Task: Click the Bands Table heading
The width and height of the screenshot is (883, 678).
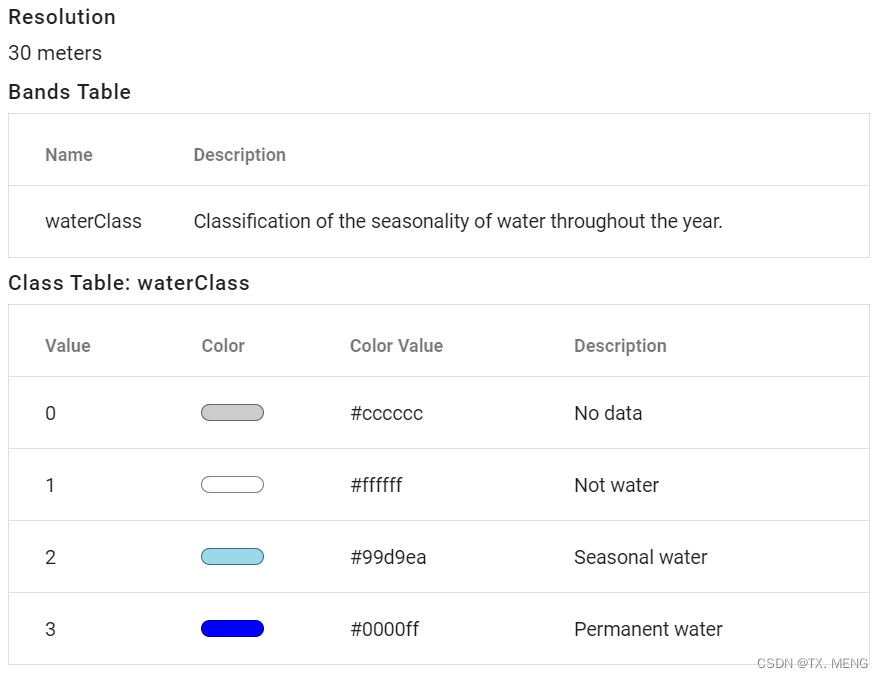Action: (x=69, y=92)
